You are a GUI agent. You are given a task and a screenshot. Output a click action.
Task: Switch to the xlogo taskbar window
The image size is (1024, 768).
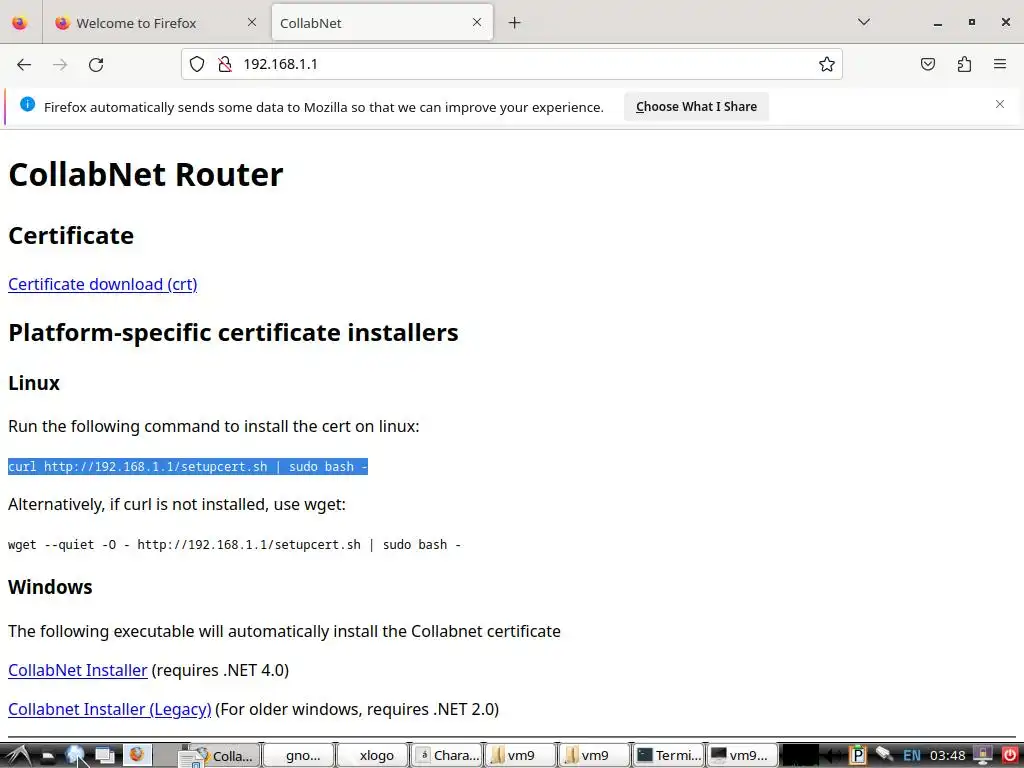click(x=372, y=756)
